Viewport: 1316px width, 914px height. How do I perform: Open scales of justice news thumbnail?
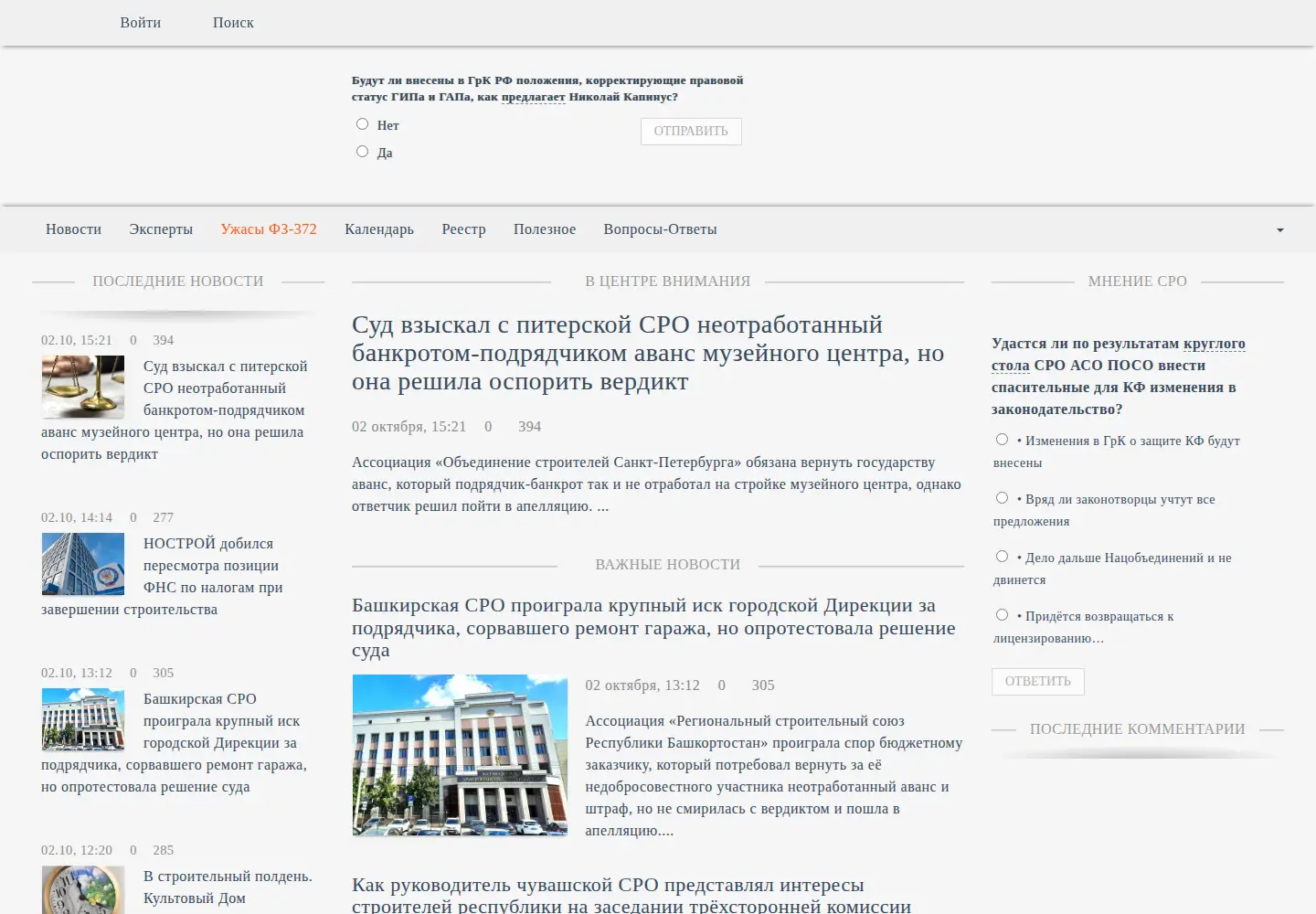[83, 388]
